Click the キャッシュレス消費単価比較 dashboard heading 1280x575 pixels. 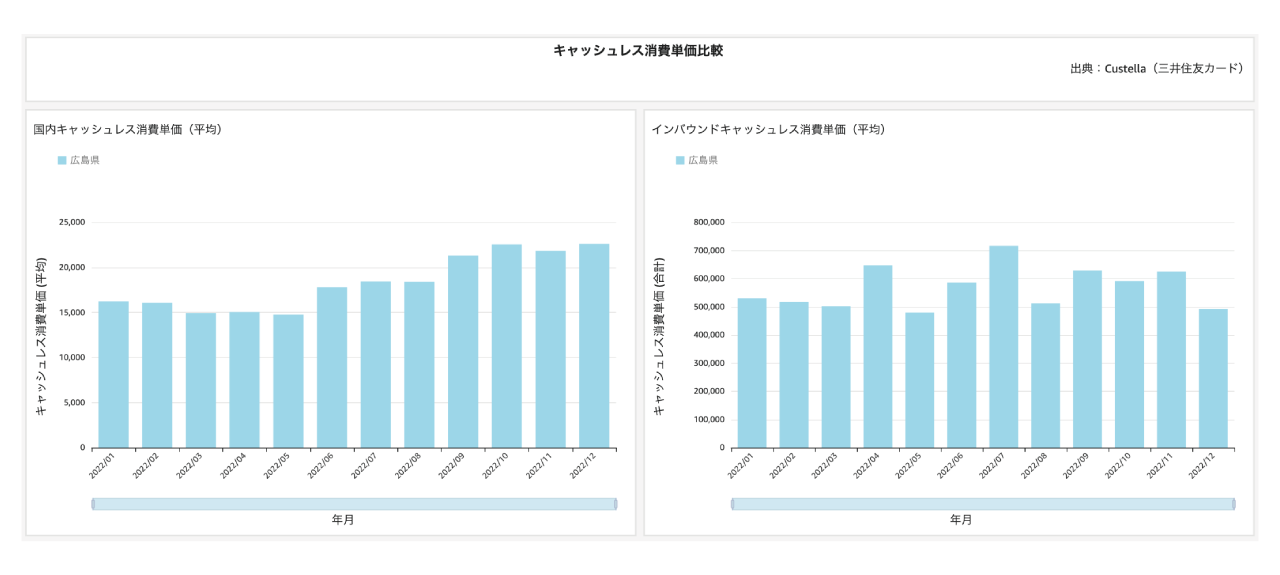pos(638,50)
